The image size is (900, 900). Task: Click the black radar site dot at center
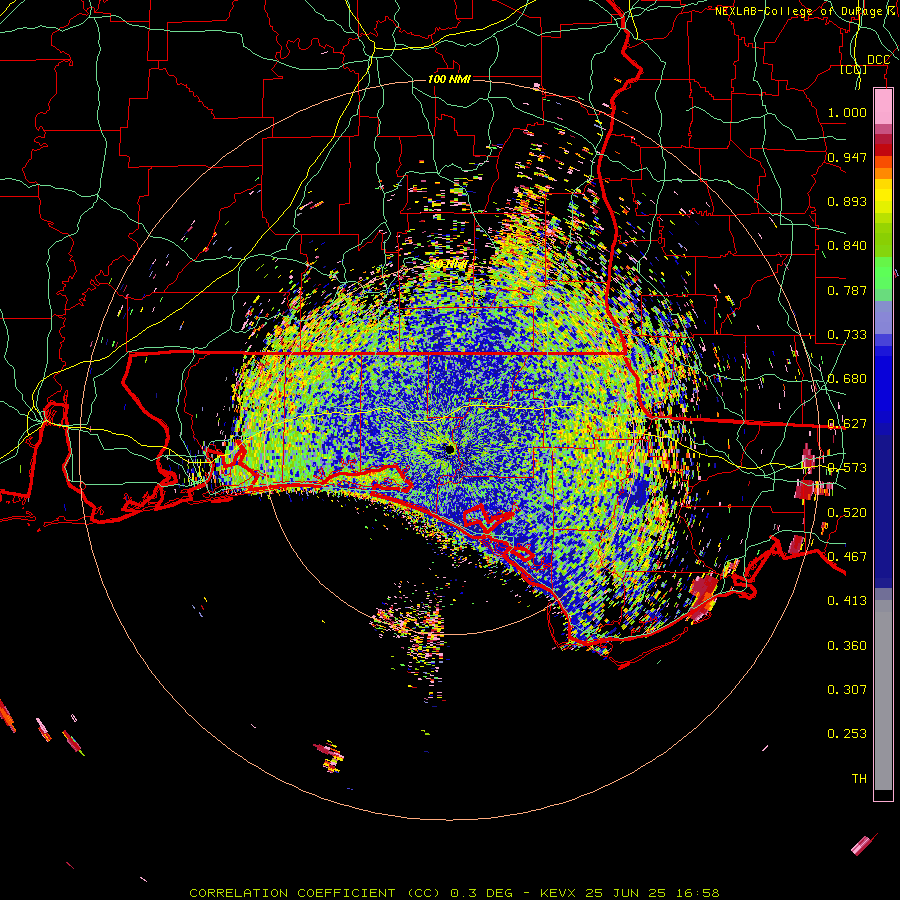pyautogui.click(x=450, y=449)
